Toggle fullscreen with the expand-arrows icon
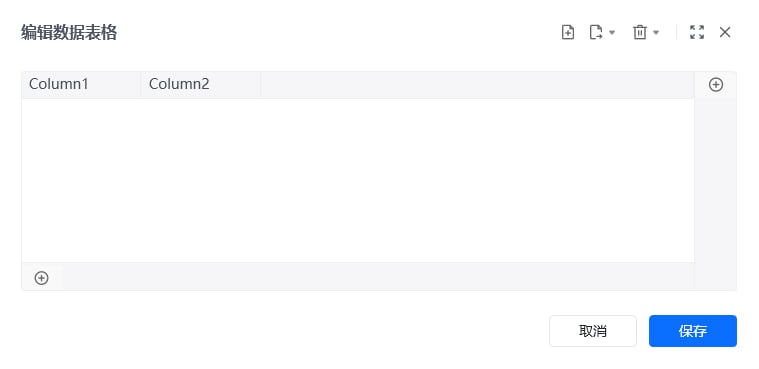The height and width of the screenshot is (369, 759). [x=697, y=32]
